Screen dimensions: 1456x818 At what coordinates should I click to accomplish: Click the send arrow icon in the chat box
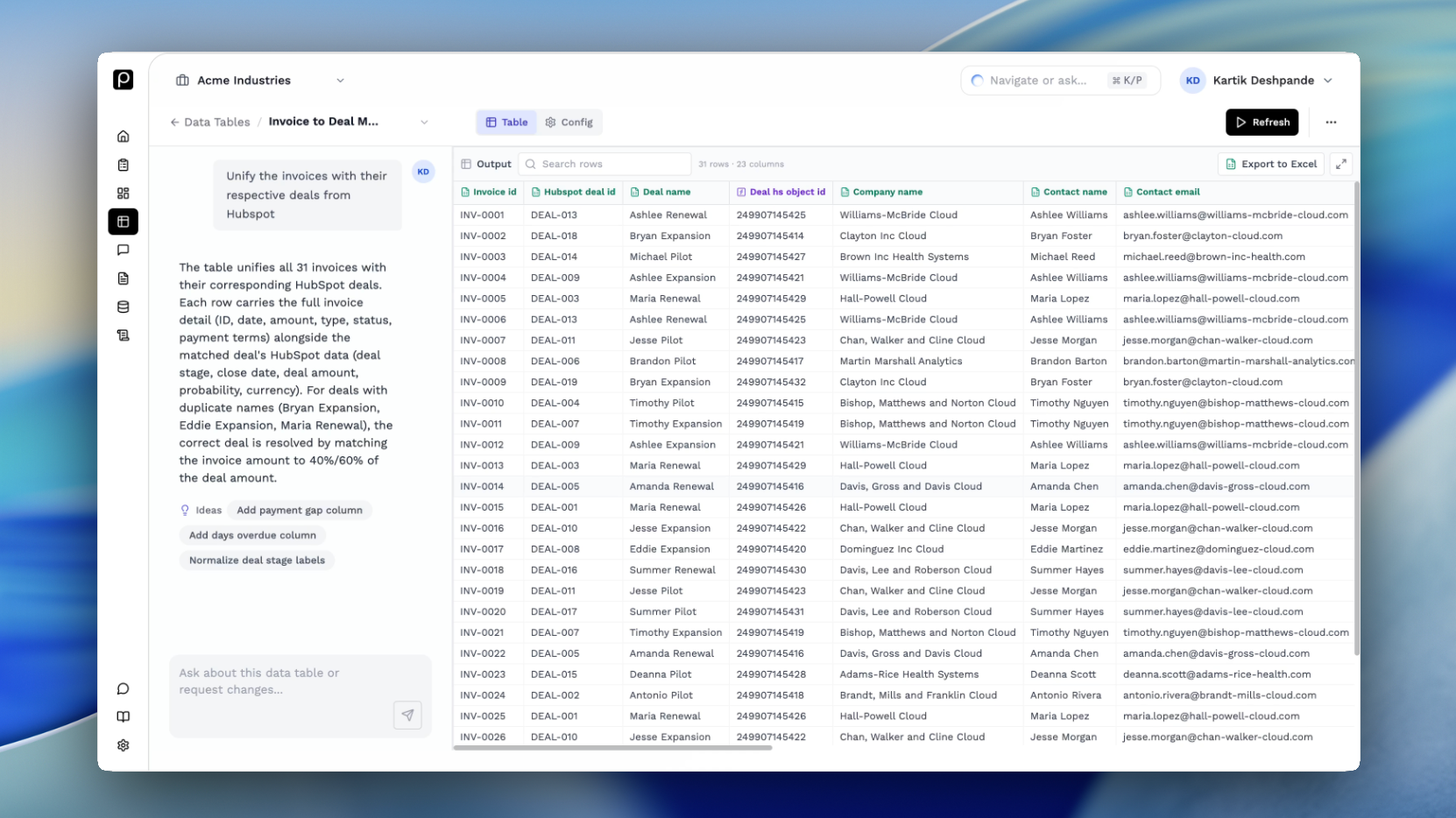pyautogui.click(x=407, y=715)
